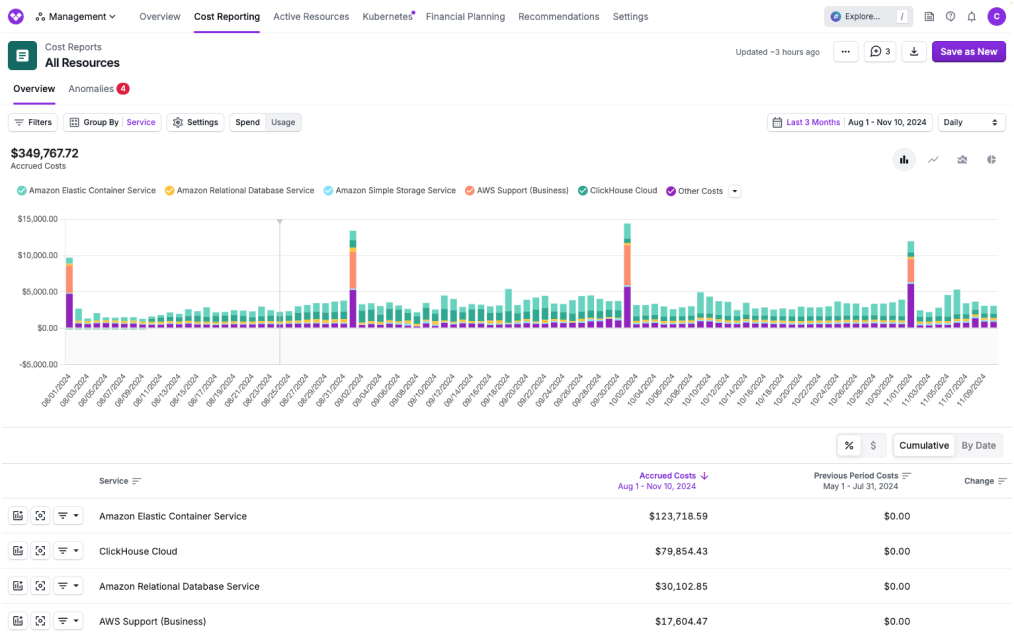Open the notifications bell

click(x=971, y=17)
